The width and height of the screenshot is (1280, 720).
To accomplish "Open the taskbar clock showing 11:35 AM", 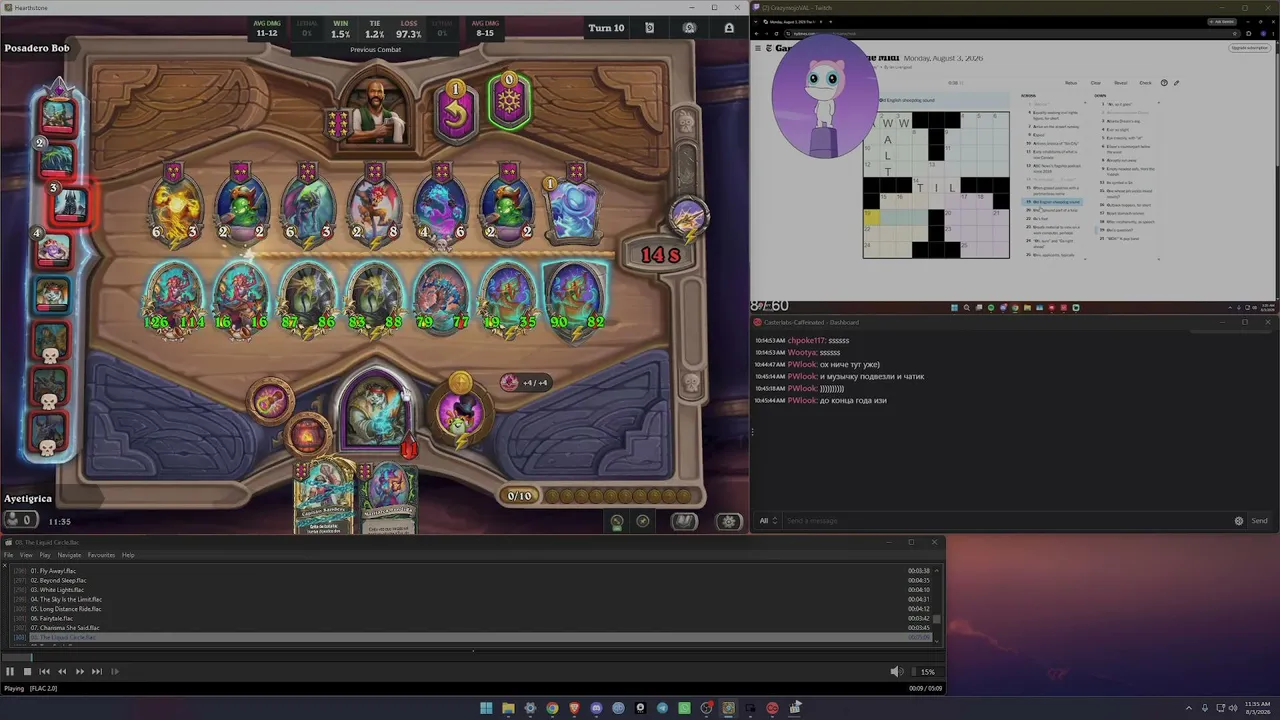I will [x=1257, y=708].
